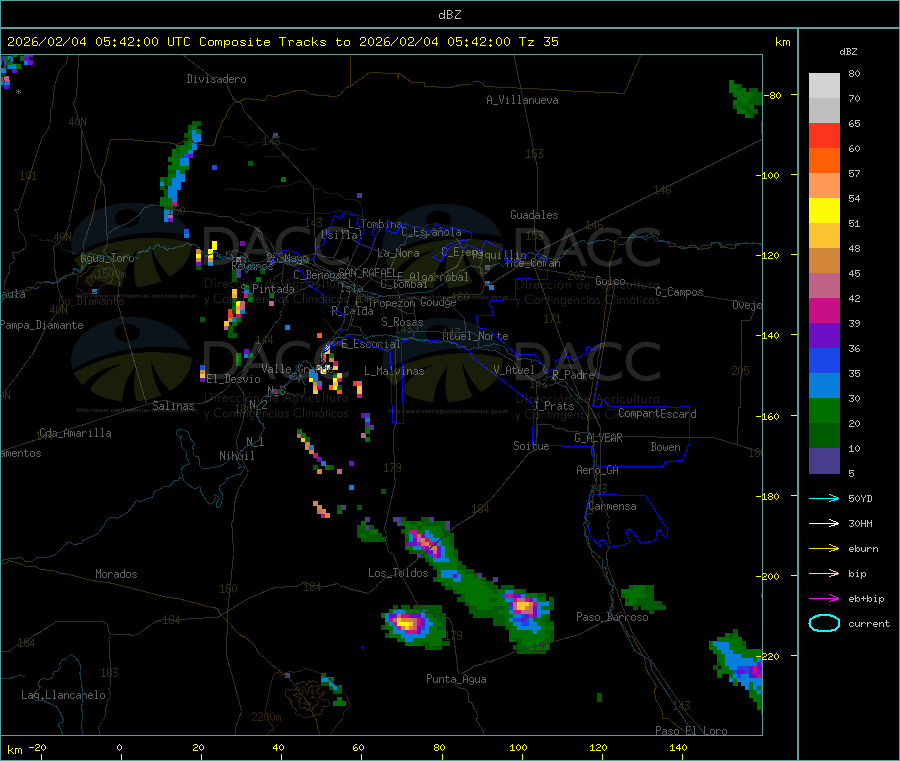Image resolution: width=900 pixels, height=761 pixels.
Task: Click the '100' tick on bottom axis
Action: [x=518, y=747]
